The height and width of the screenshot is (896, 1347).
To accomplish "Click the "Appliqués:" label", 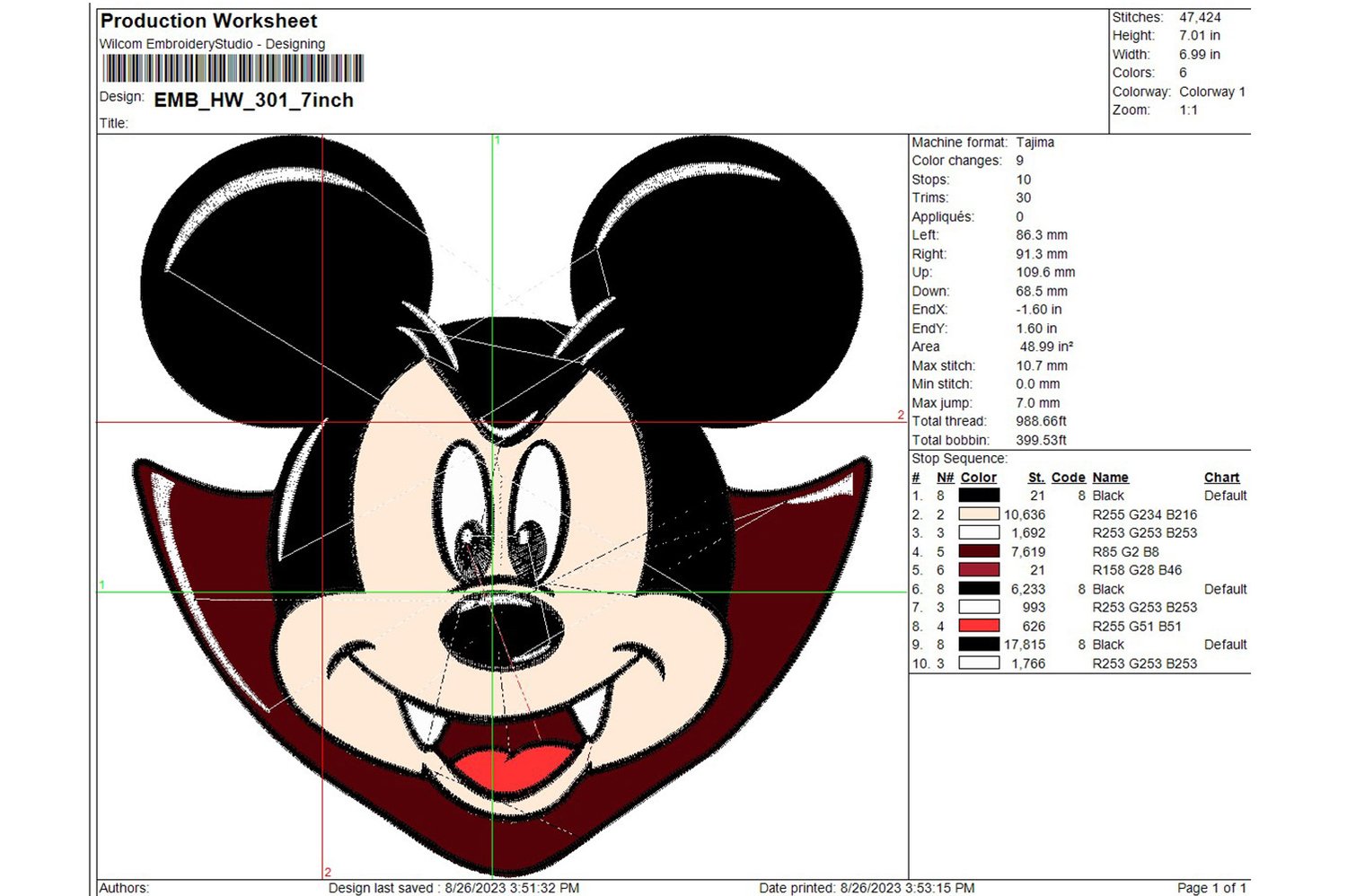I will [x=943, y=217].
